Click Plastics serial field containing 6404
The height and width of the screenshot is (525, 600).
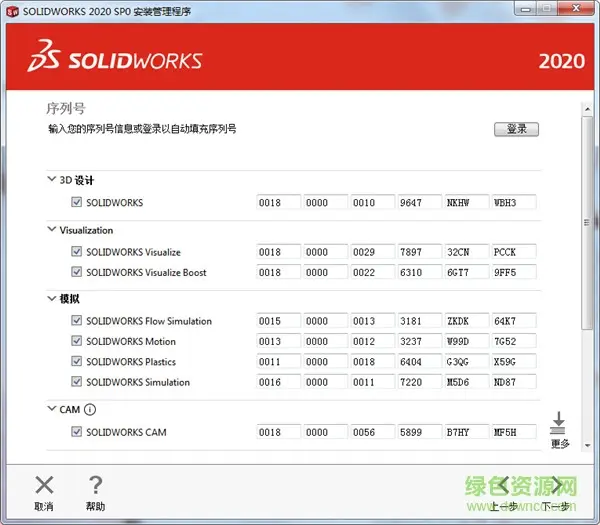pyautogui.click(x=419, y=361)
